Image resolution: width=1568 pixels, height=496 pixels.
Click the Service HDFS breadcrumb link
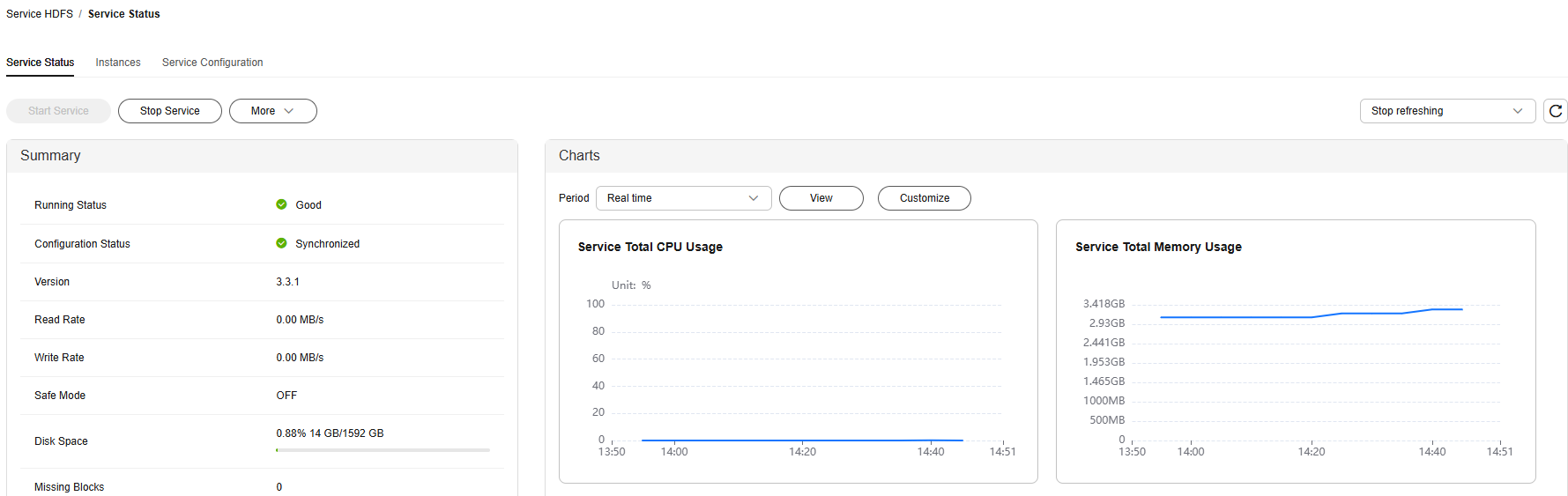pyautogui.click(x=40, y=14)
